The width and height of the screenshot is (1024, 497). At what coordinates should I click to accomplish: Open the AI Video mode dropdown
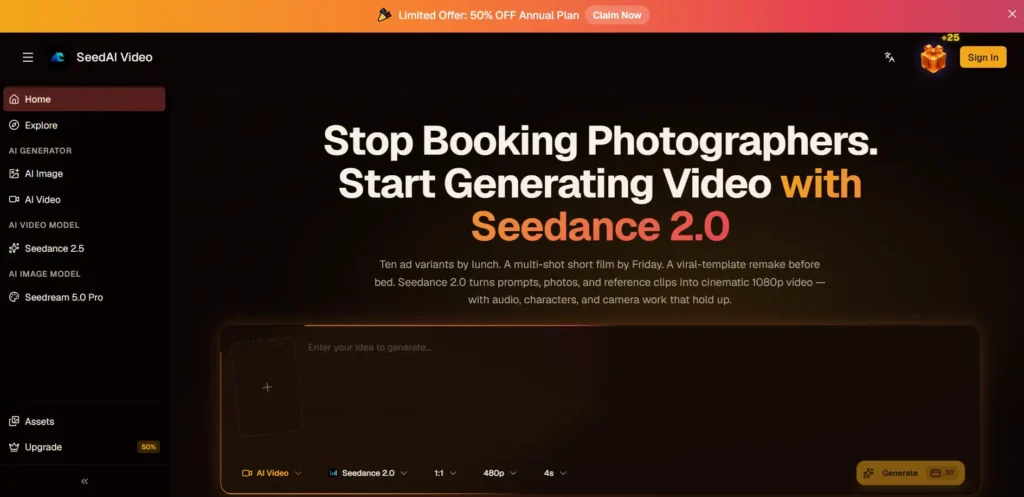[272, 473]
